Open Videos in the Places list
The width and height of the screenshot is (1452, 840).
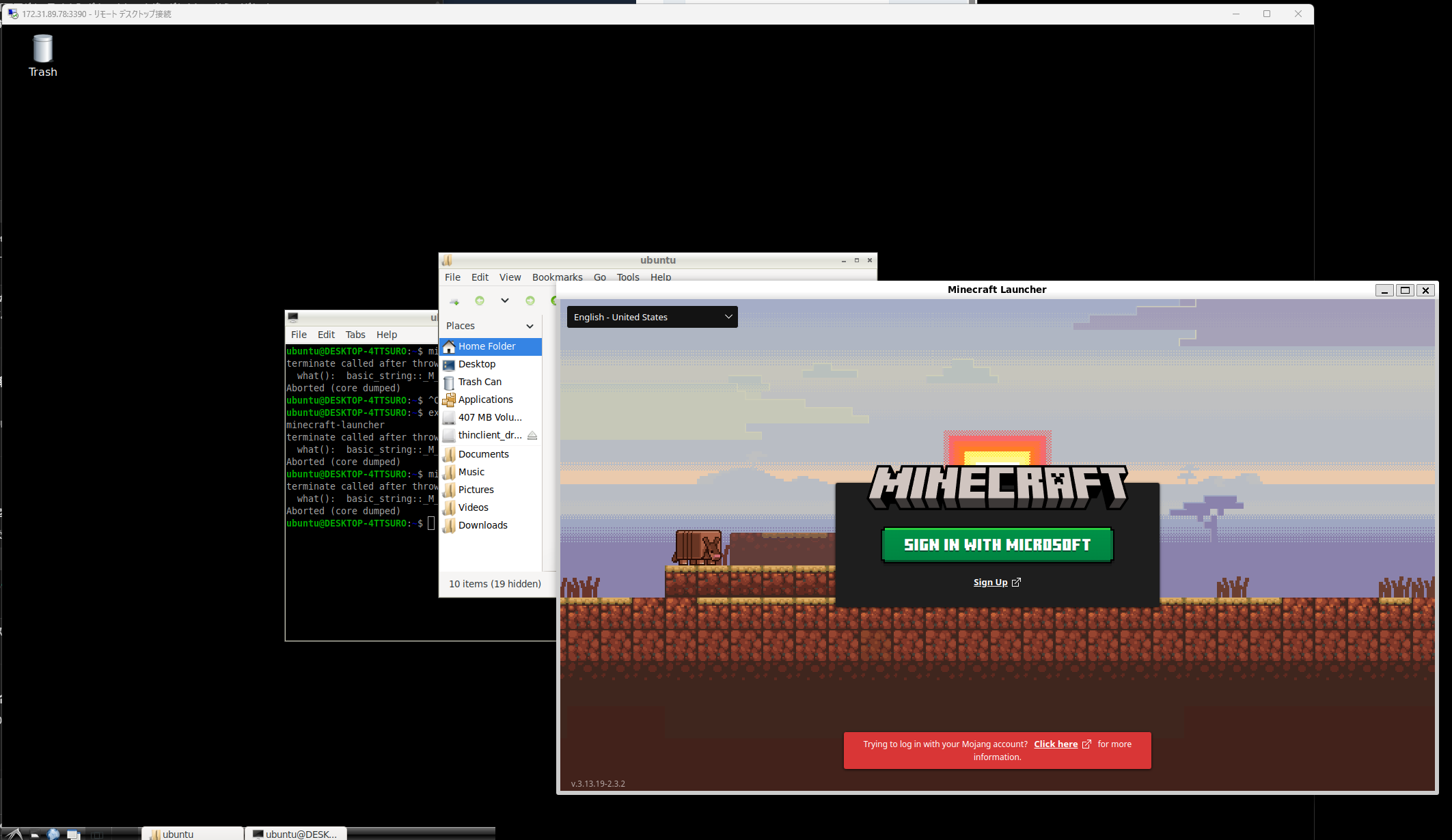click(x=491, y=507)
